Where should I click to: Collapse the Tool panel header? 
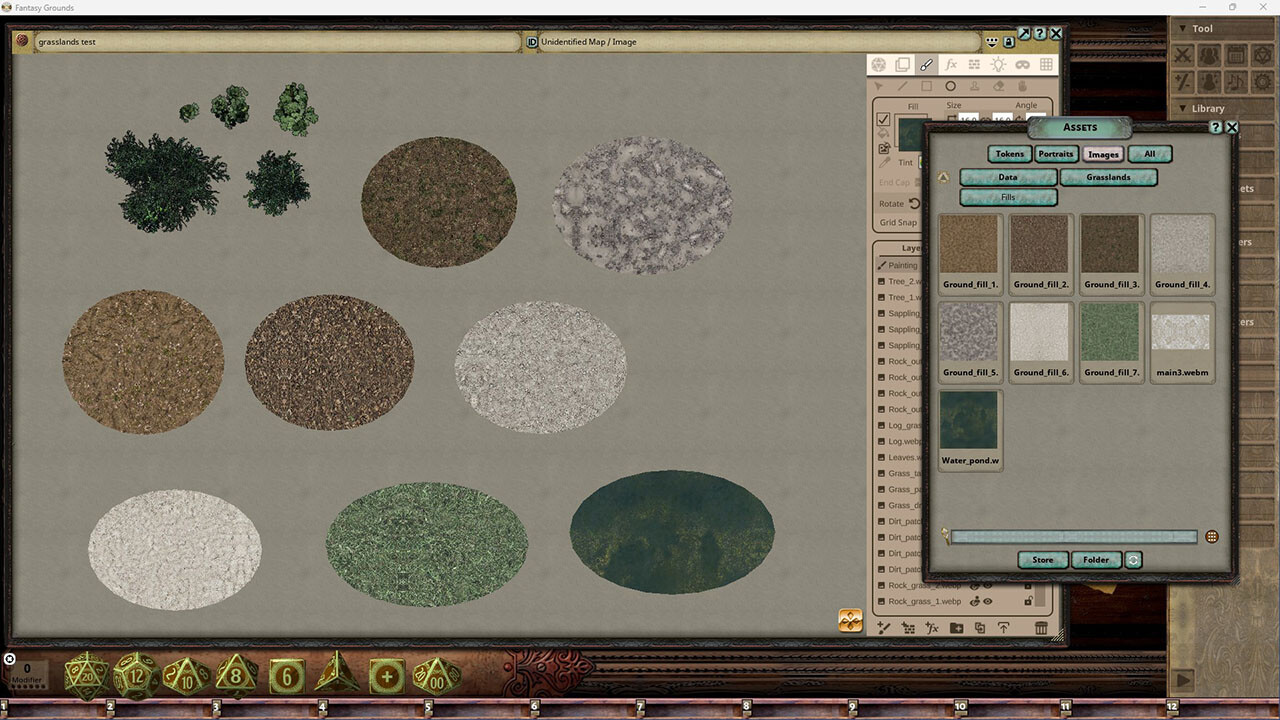tap(1184, 28)
